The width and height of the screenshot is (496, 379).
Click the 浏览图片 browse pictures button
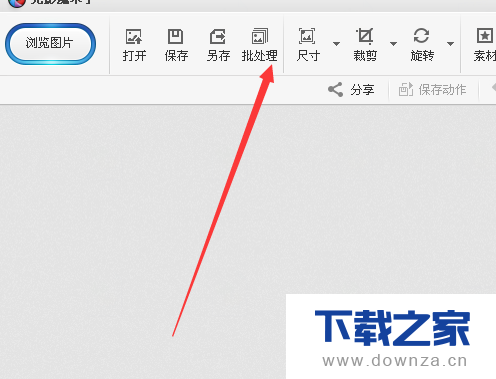pyautogui.click(x=50, y=43)
